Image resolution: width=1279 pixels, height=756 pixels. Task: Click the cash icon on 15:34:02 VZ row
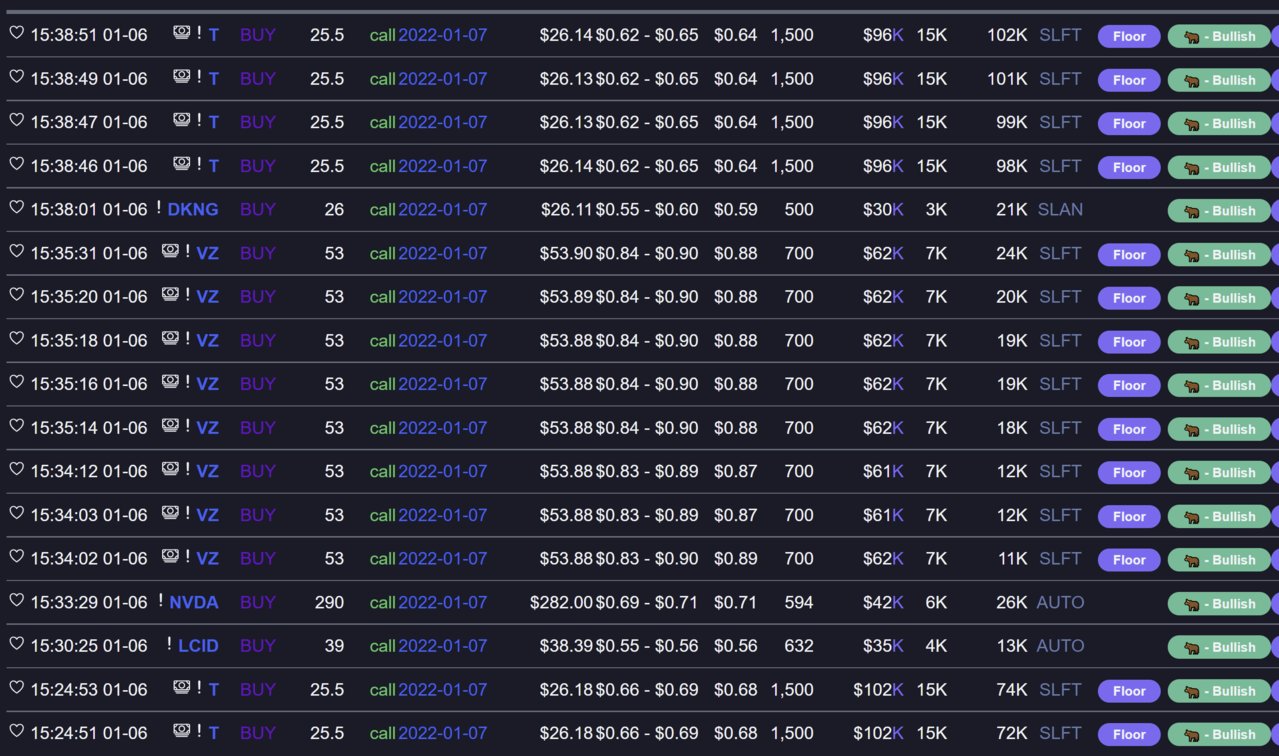pos(170,557)
